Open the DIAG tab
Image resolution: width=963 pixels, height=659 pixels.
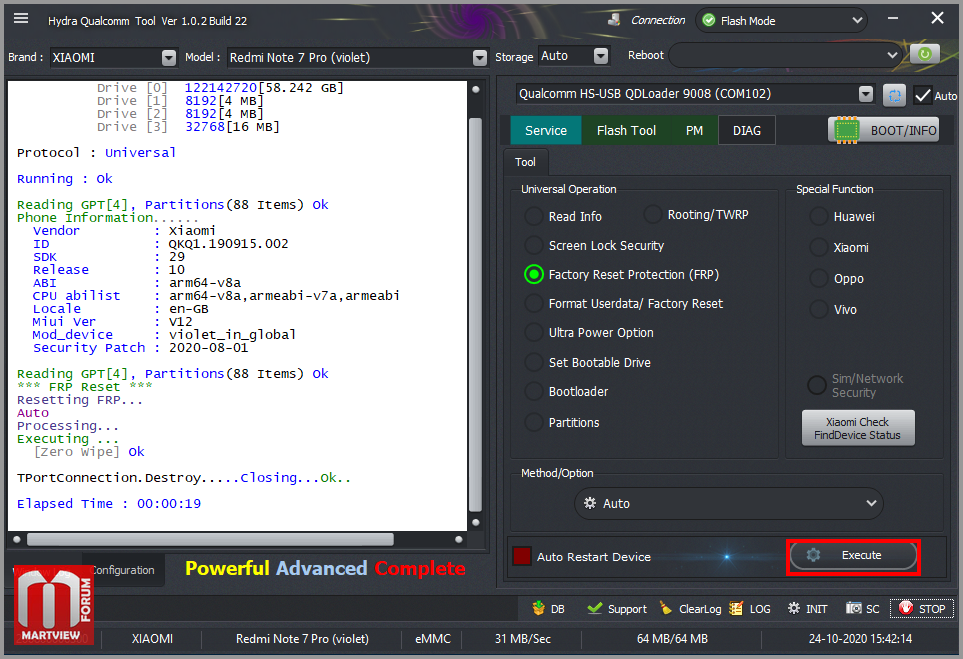746,130
